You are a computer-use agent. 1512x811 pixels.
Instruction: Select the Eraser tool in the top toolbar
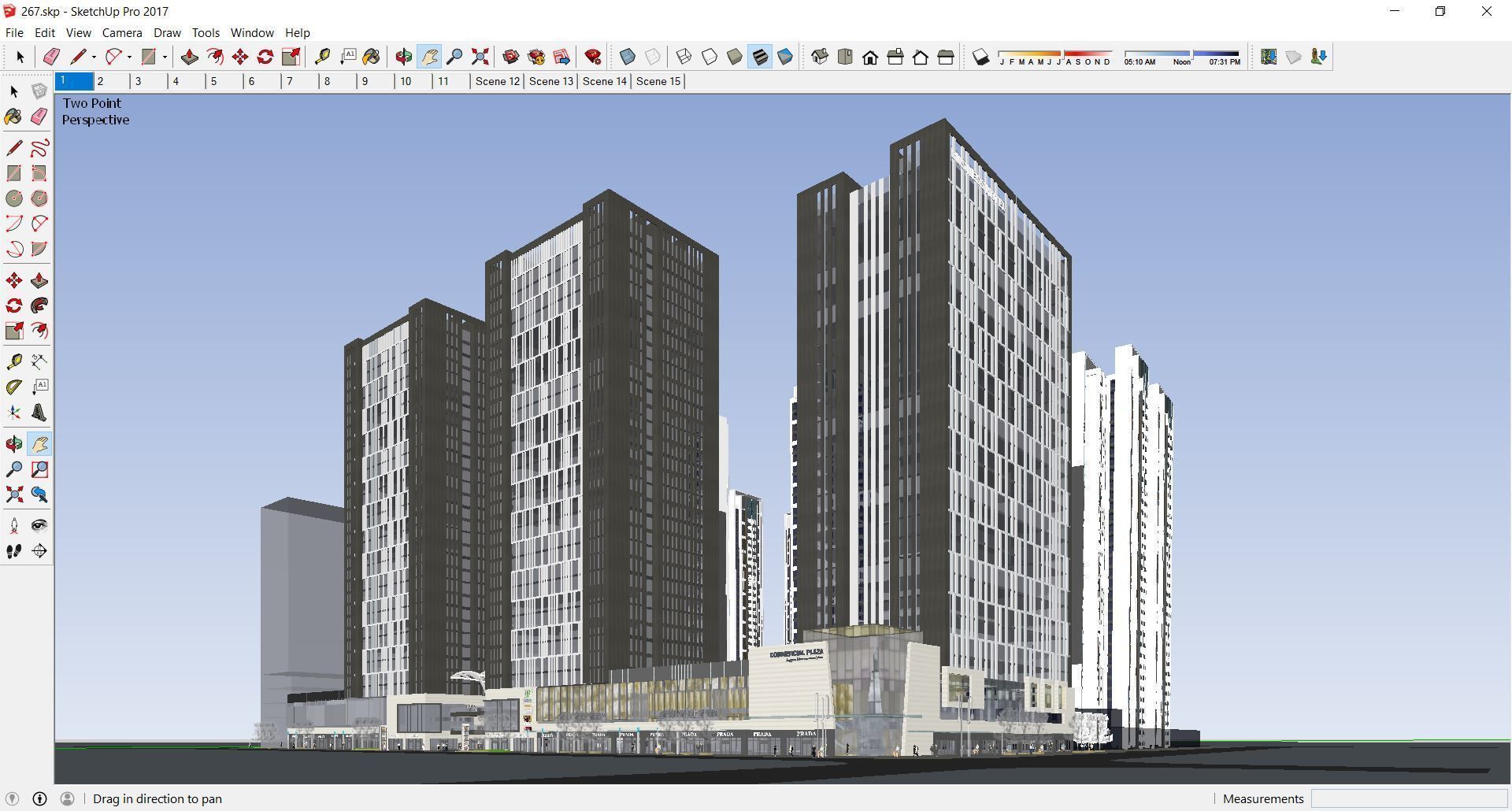[51, 57]
